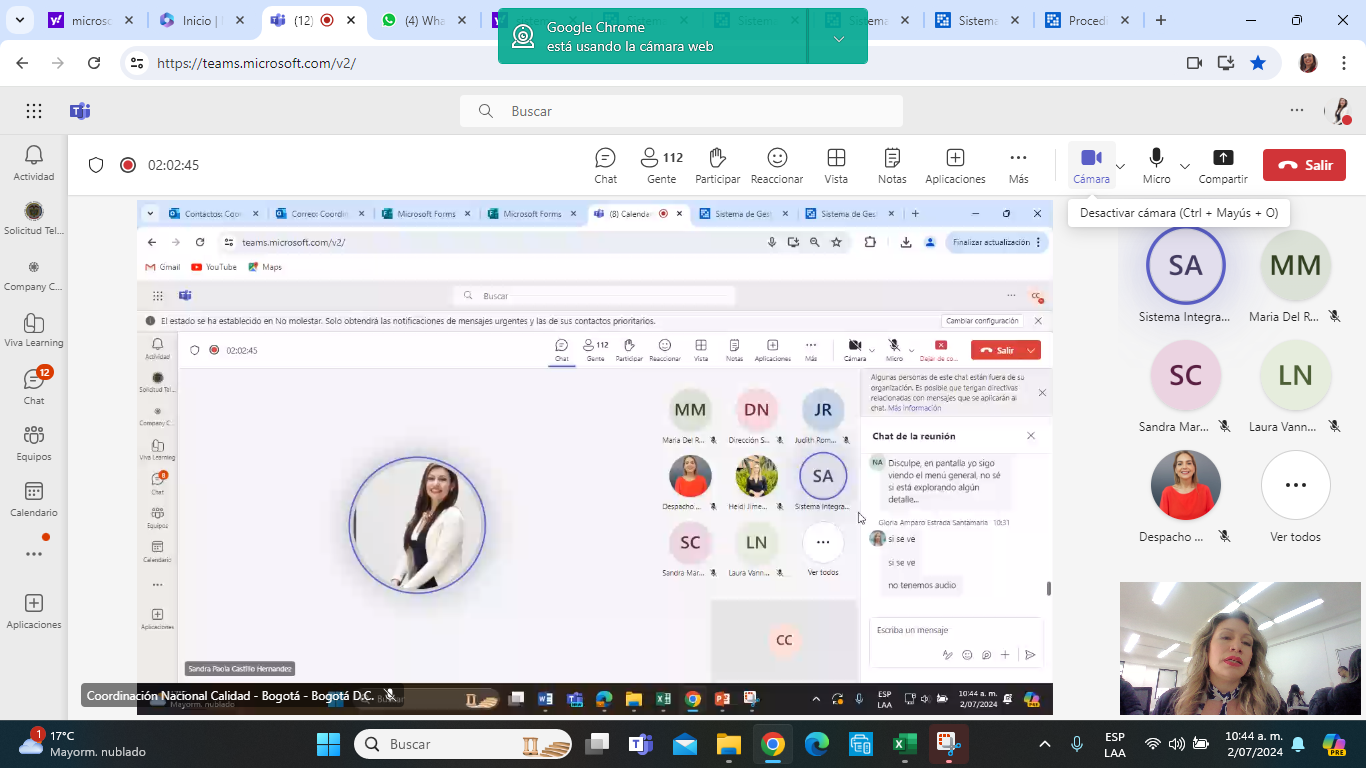Open Actividad in the Teams left rail
Viewport: 1366px width, 768px height.
[x=34, y=162]
